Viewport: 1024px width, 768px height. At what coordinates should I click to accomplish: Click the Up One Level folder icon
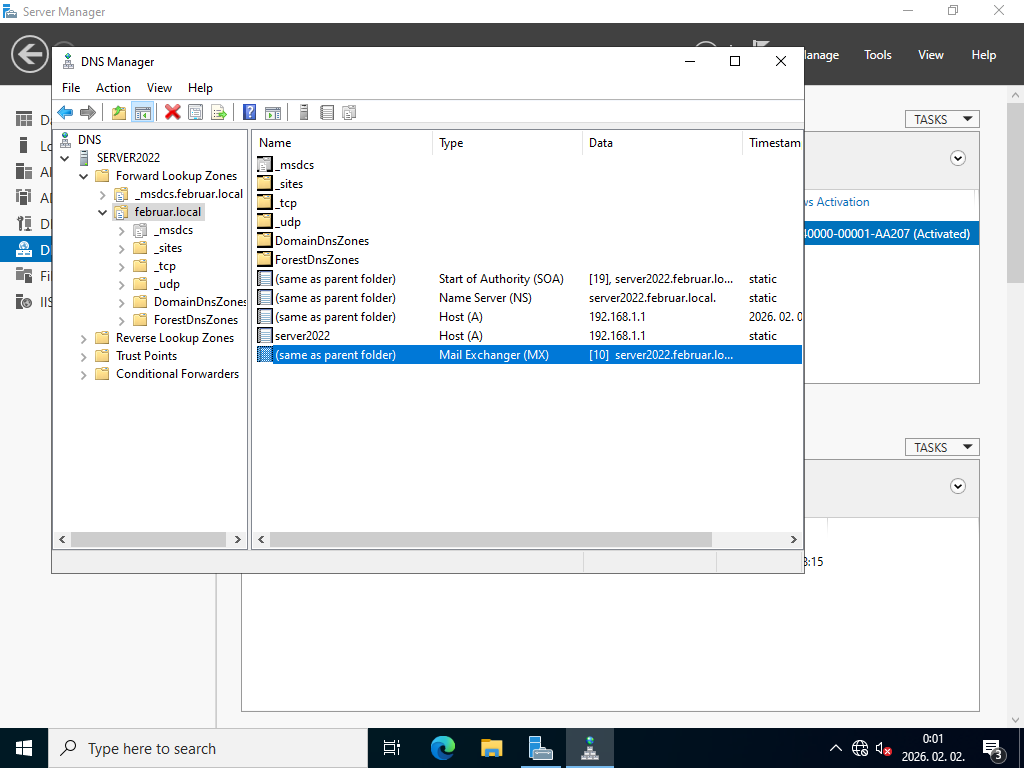(119, 112)
